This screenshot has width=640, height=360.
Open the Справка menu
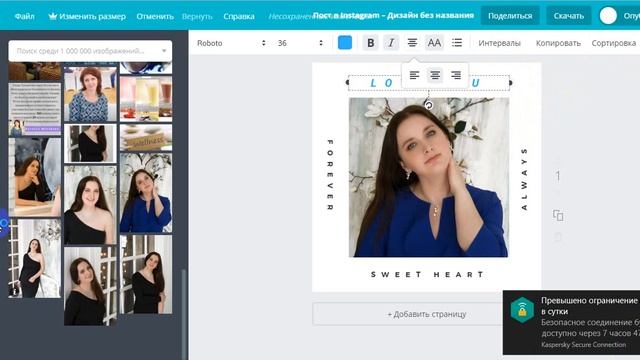click(x=239, y=16)
